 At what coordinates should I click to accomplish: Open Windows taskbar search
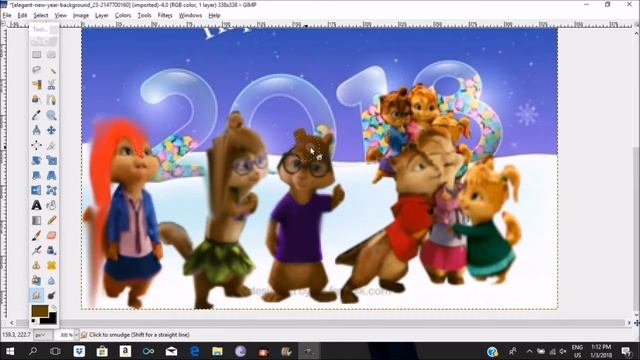[33, 351]
